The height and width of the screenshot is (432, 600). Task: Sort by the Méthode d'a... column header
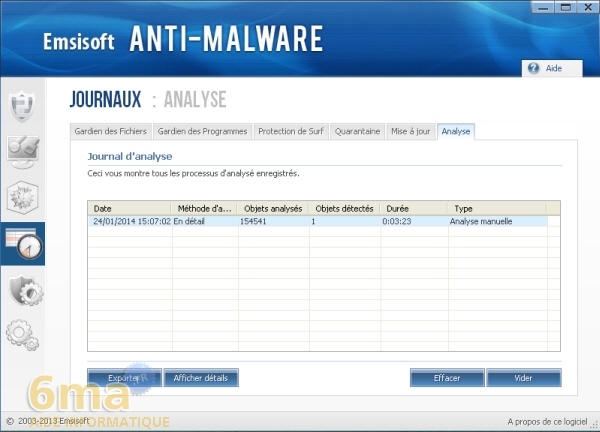click(204, 209)
